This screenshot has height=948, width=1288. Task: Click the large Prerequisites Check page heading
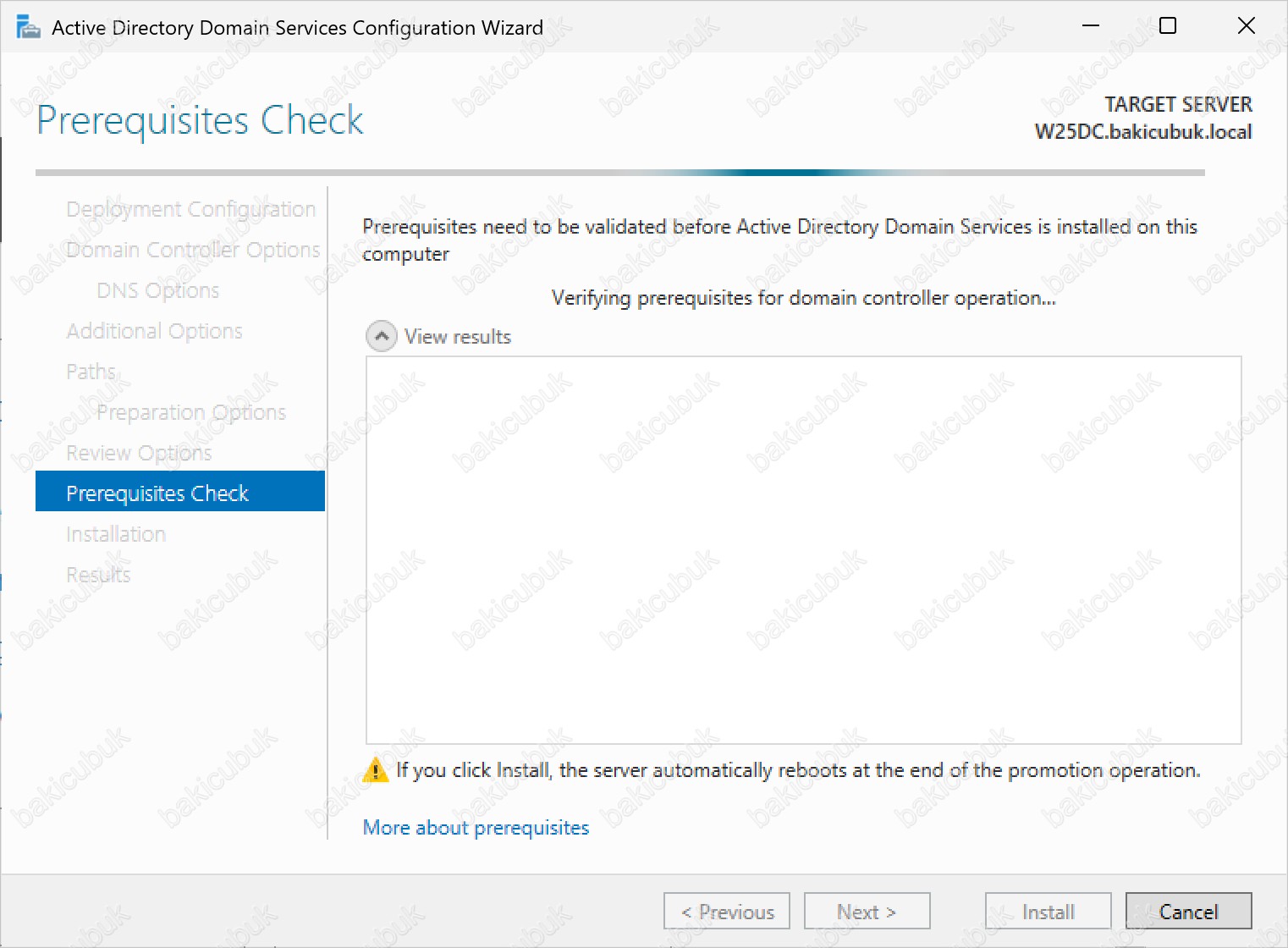pos(201,120)
